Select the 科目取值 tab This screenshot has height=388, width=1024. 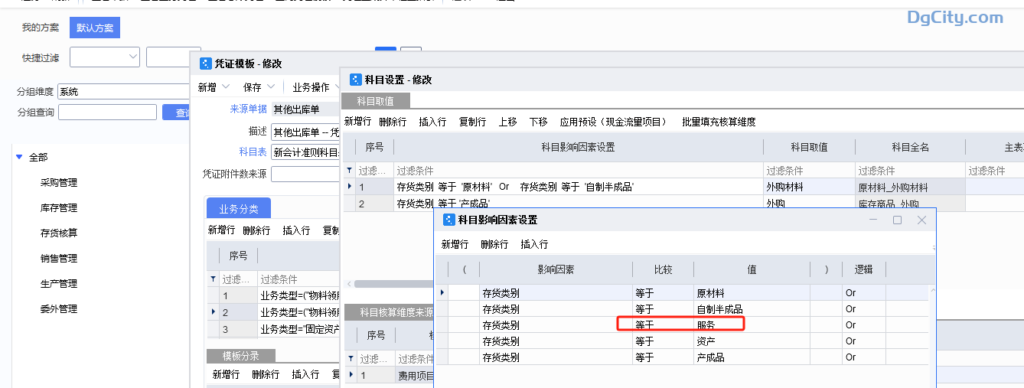pyautogui.click(x=376, y=101)
